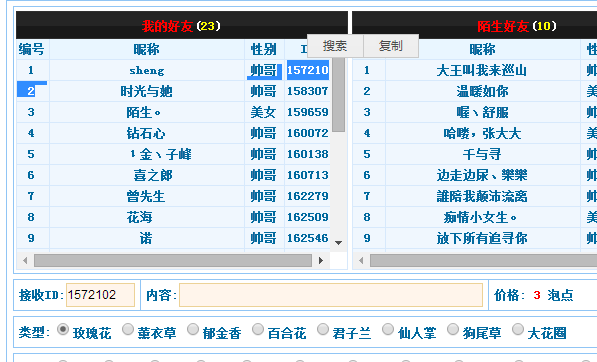
Task: Click stranger nickname 温暖如你
Action: (482, 91)
